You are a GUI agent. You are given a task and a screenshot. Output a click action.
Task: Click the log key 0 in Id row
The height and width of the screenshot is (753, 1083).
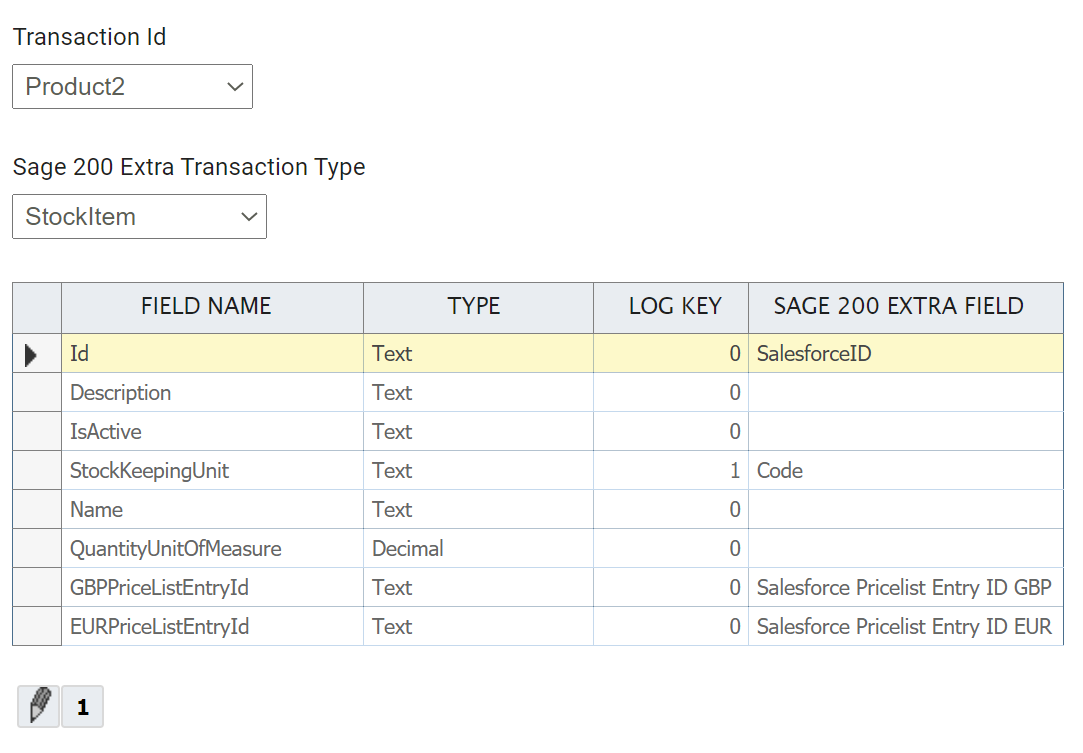(671, 354)
